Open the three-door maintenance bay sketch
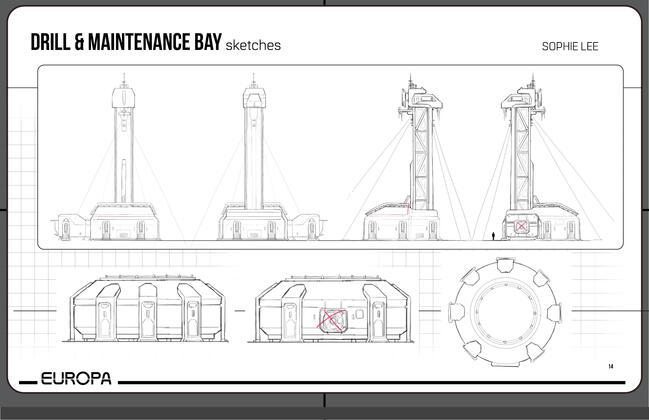Image resolution: width=649 pixels, height=420 pixels. (143, 309)
